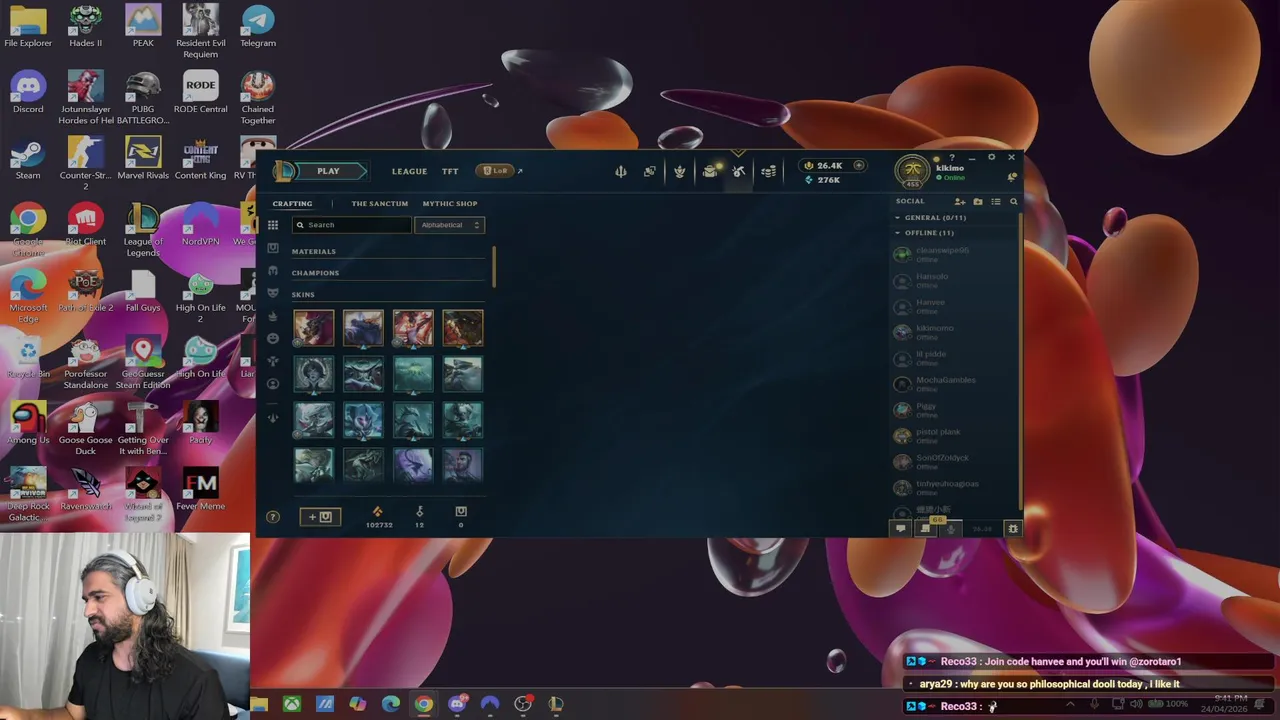The image size is (1280, 720).
Task: Filter loot by emotes smiley sidebar icon
Action: [x=273, y=339]
